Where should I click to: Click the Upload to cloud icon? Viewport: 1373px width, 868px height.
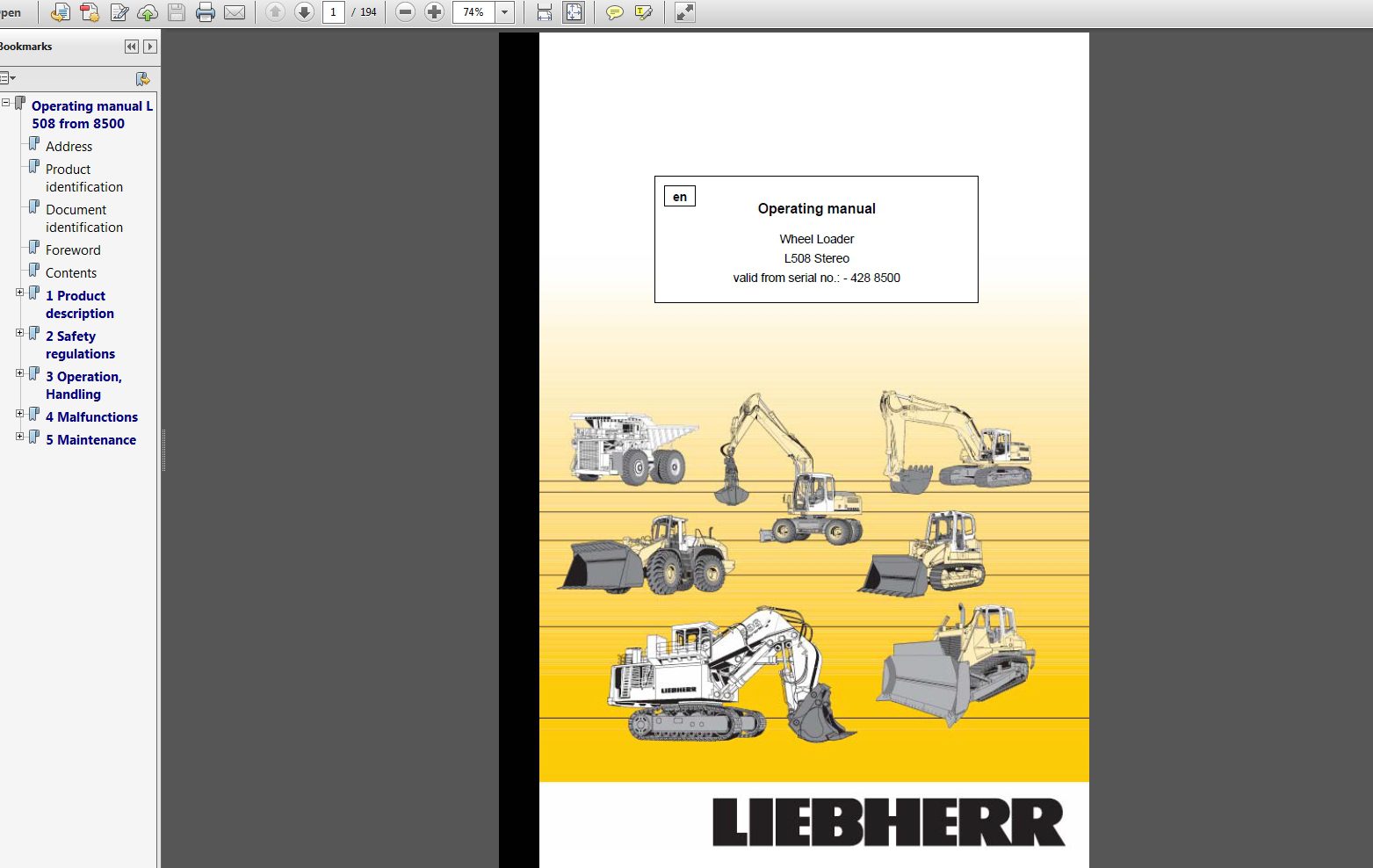[x=148, y=12]
